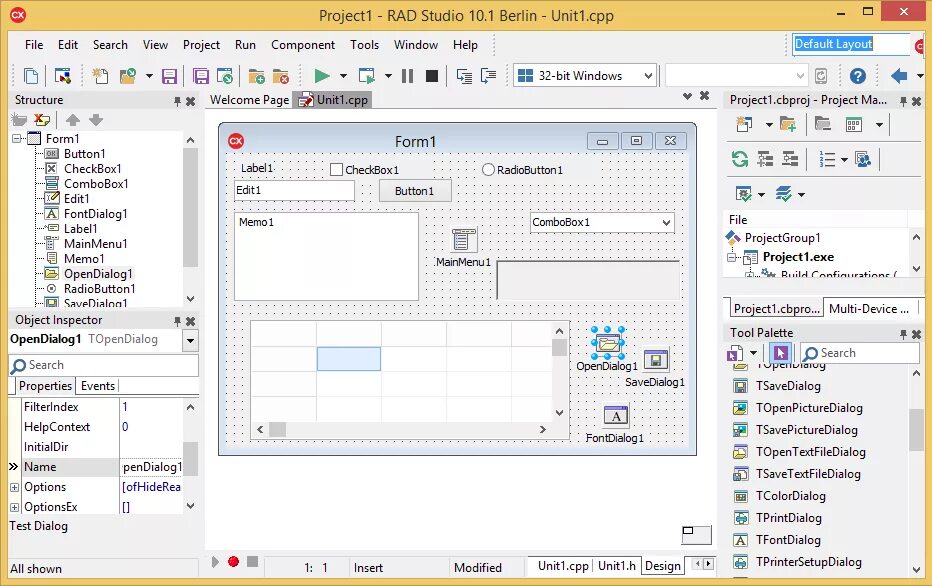Select TFontDialog in Tool Palette

point(788,540)
